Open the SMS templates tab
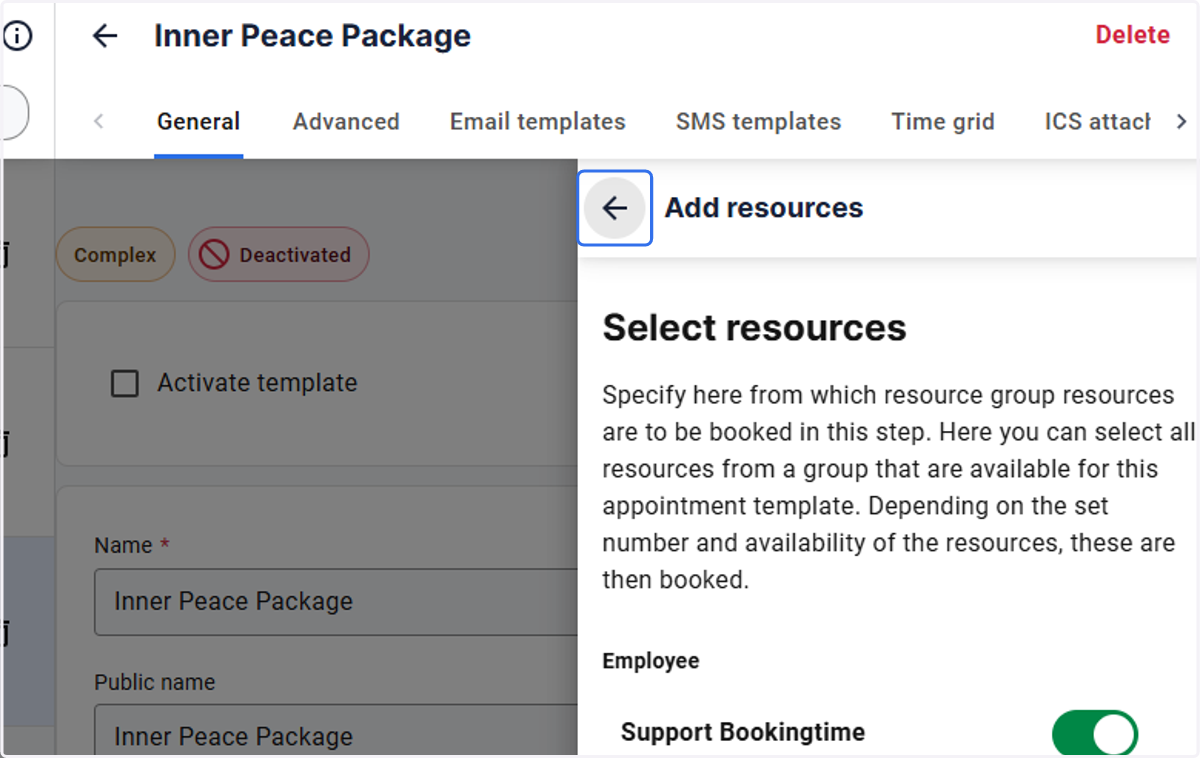 (x=759, y=122)
